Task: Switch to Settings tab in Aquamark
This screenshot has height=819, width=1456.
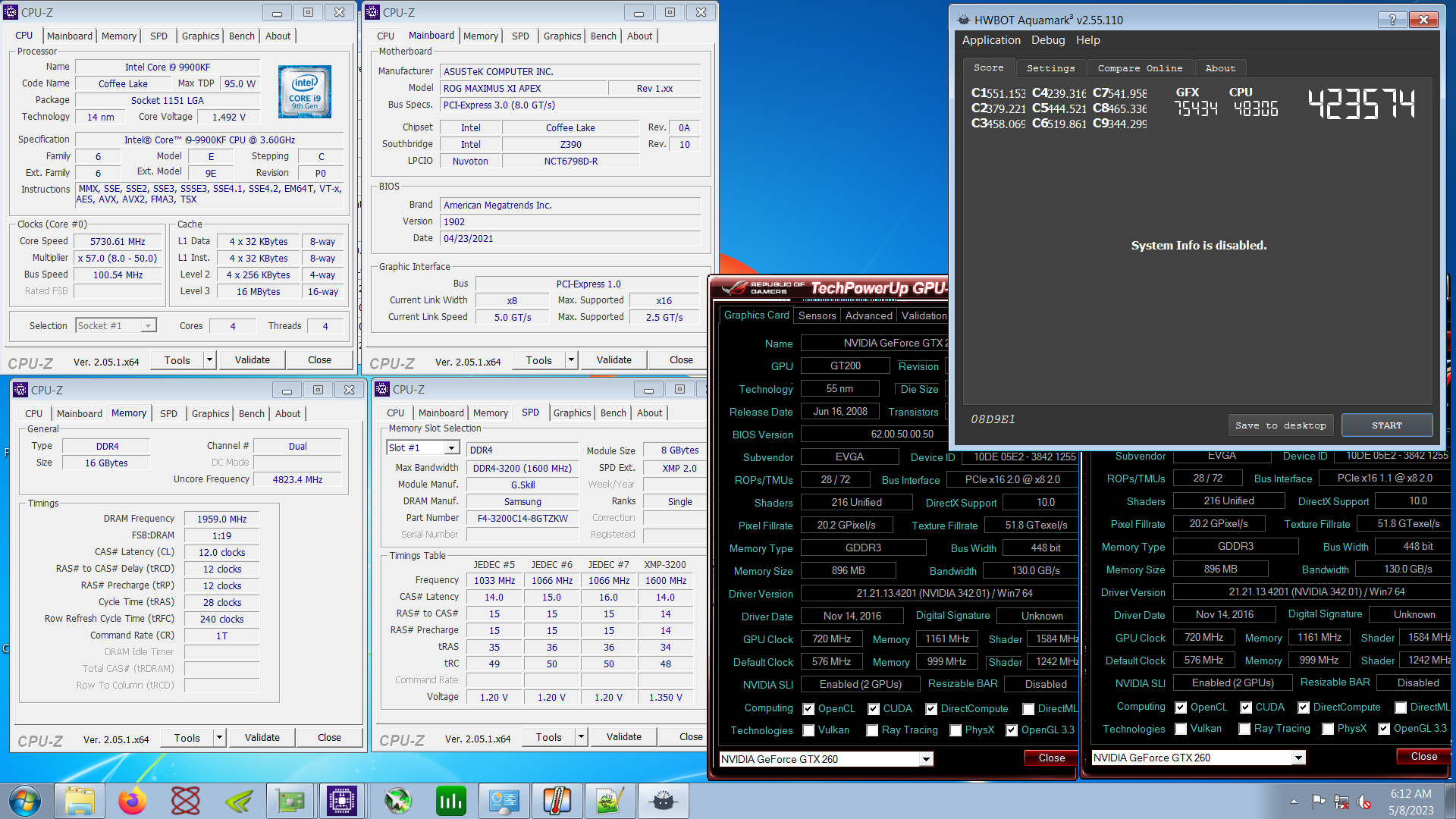Action: click(1050, 68)
